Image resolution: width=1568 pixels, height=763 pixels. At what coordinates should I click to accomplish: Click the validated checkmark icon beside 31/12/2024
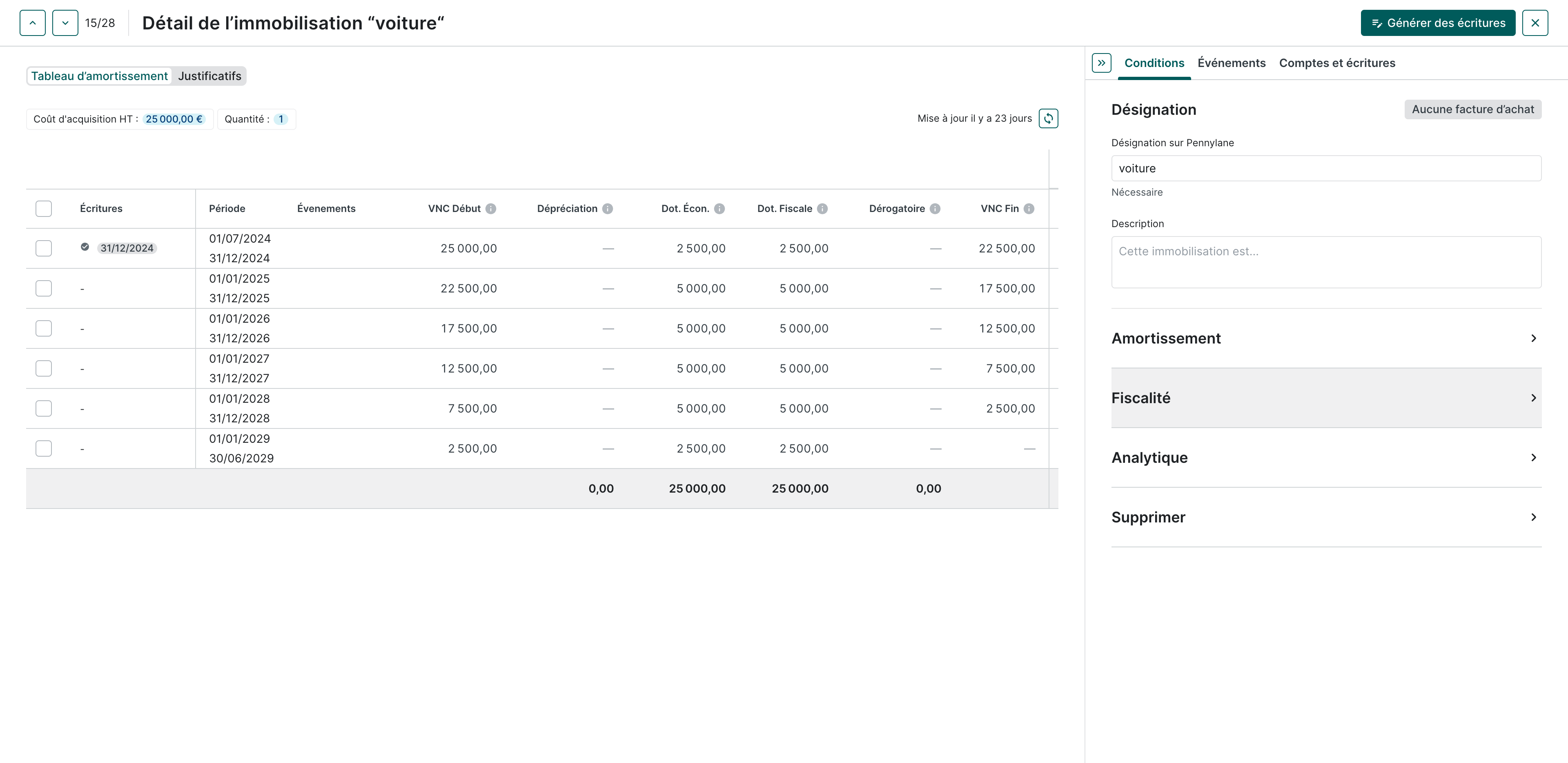(85, 247)
